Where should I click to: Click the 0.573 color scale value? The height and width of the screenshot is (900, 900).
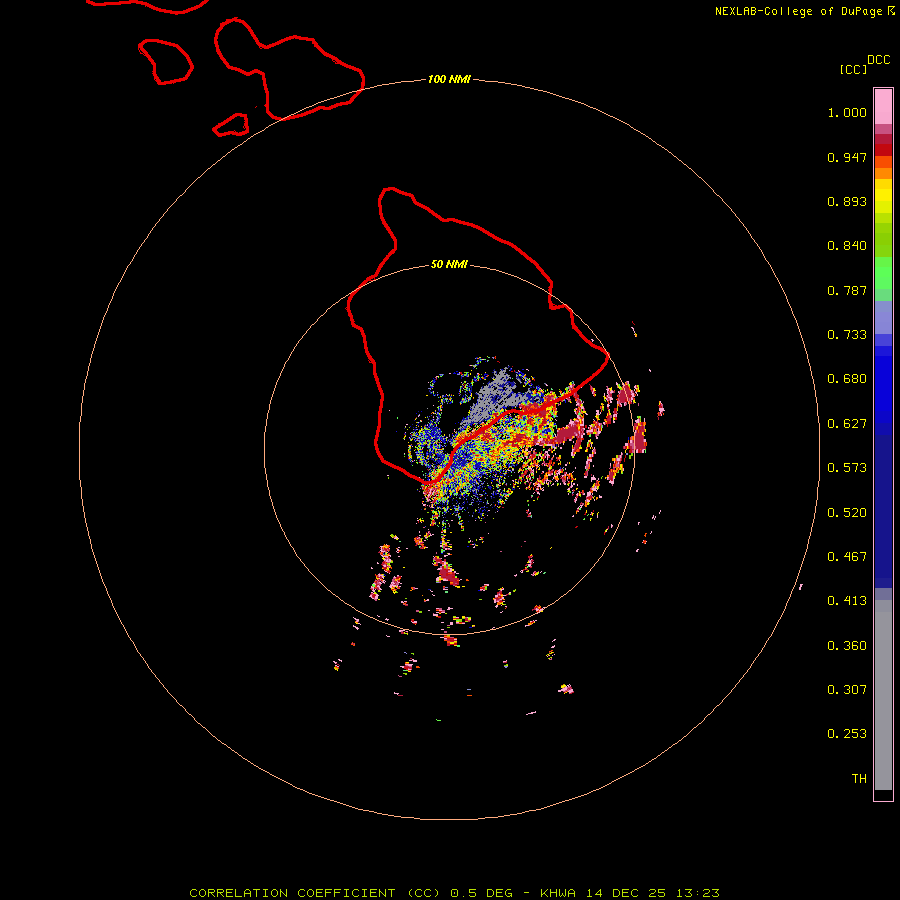(847, 468)
